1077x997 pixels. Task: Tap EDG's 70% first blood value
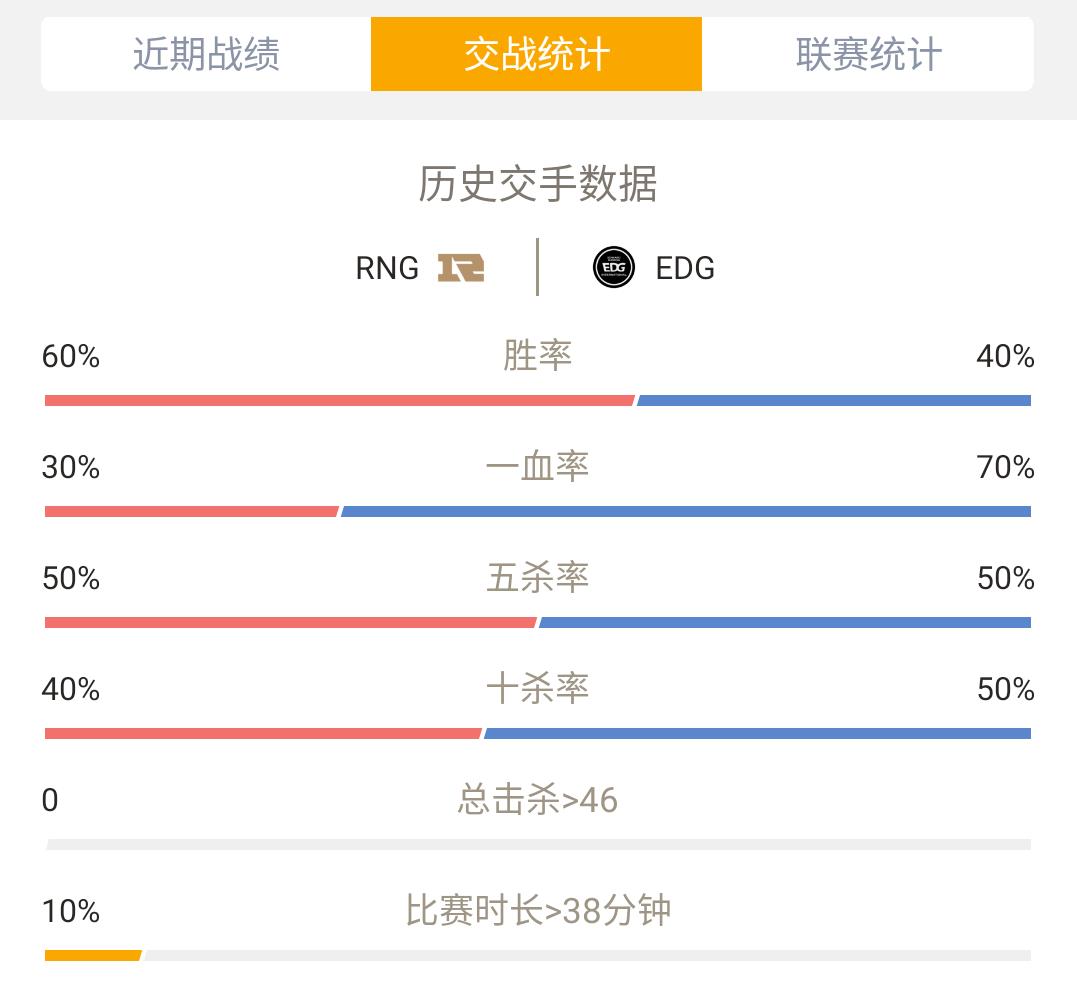click(1006, 468)
